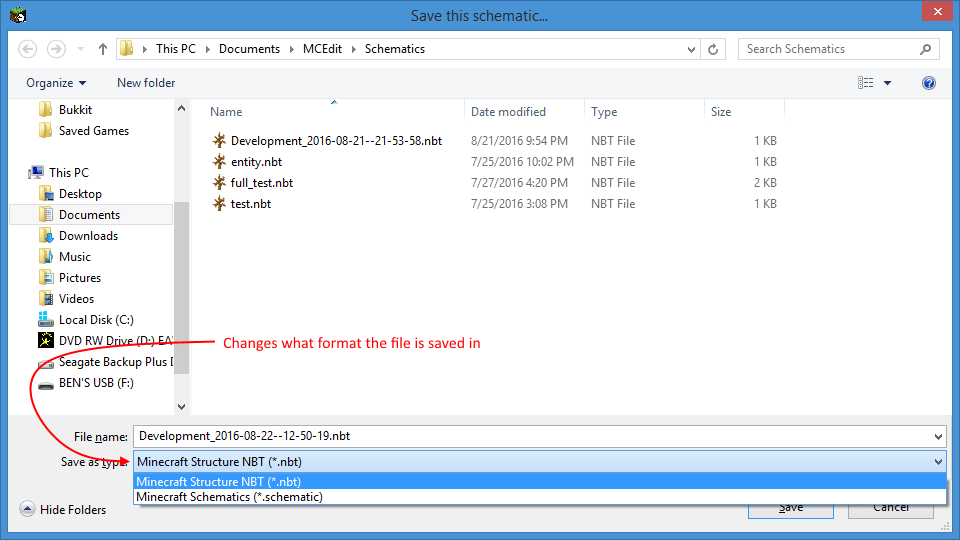Choose Minecraft Schematics (*.schematic) option
The height and width of the screenshot is (540, 960).
click(540, 497)
